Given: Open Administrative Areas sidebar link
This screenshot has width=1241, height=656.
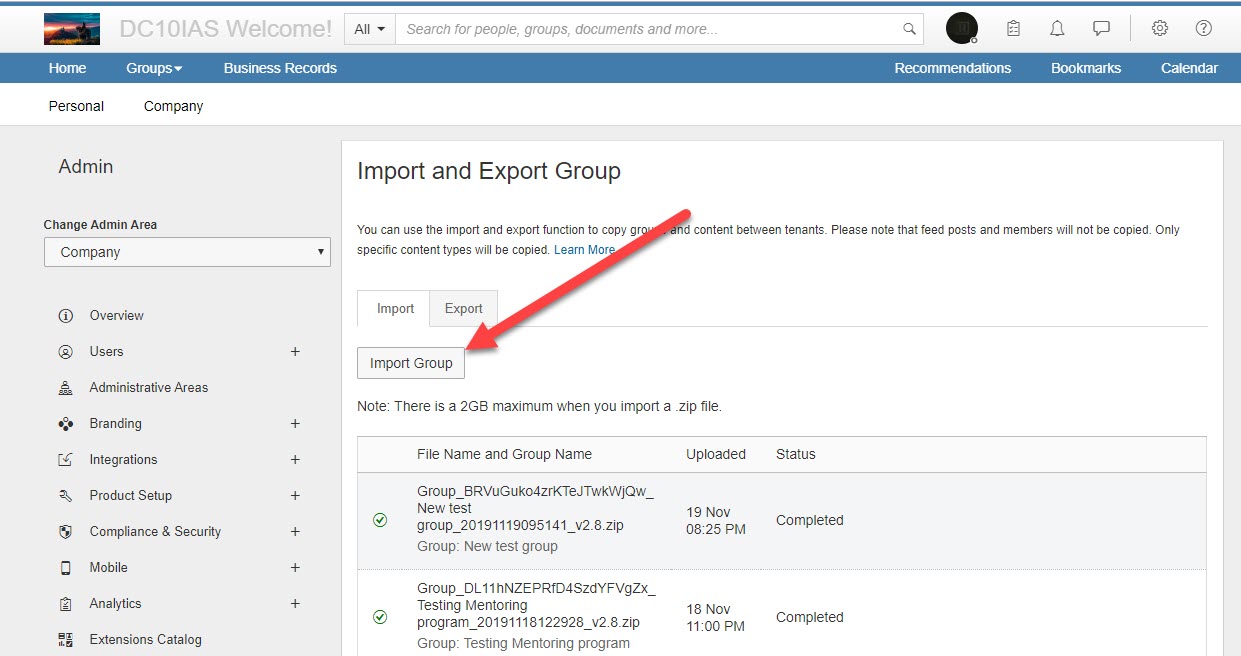Looking at the screenshot, I should pyautogui.click(x=149, y=388).
